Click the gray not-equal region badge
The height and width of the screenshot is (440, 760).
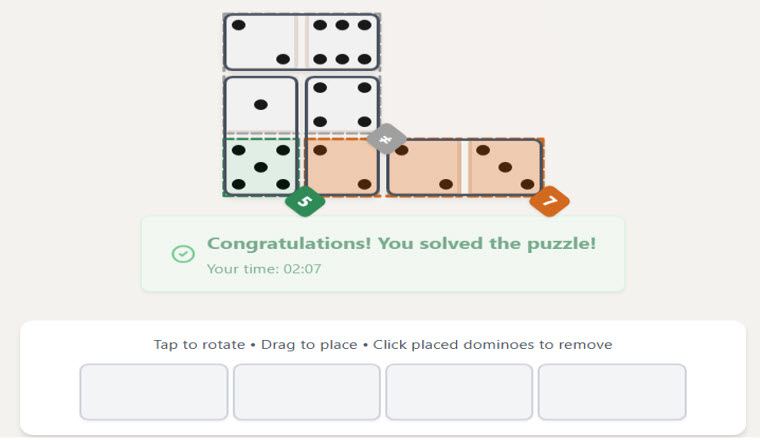(386, 138)
